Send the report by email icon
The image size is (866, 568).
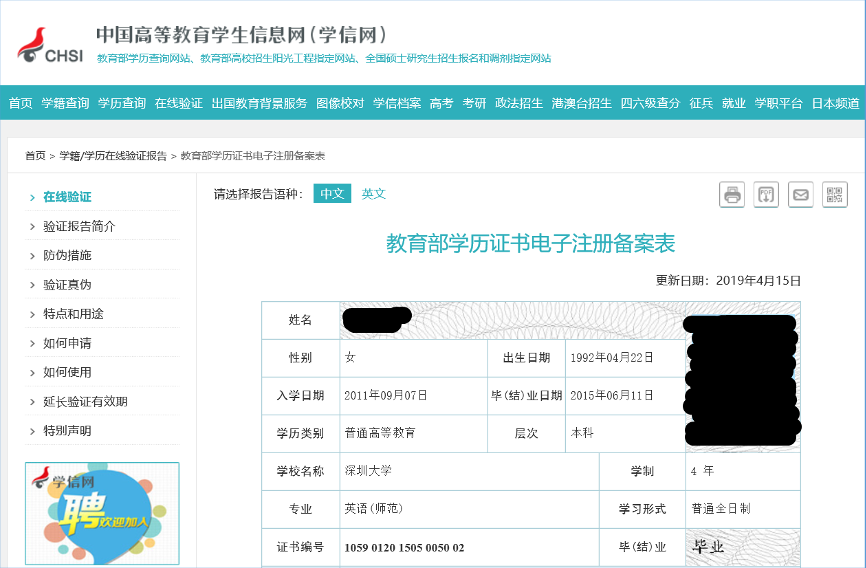(800, 194)
